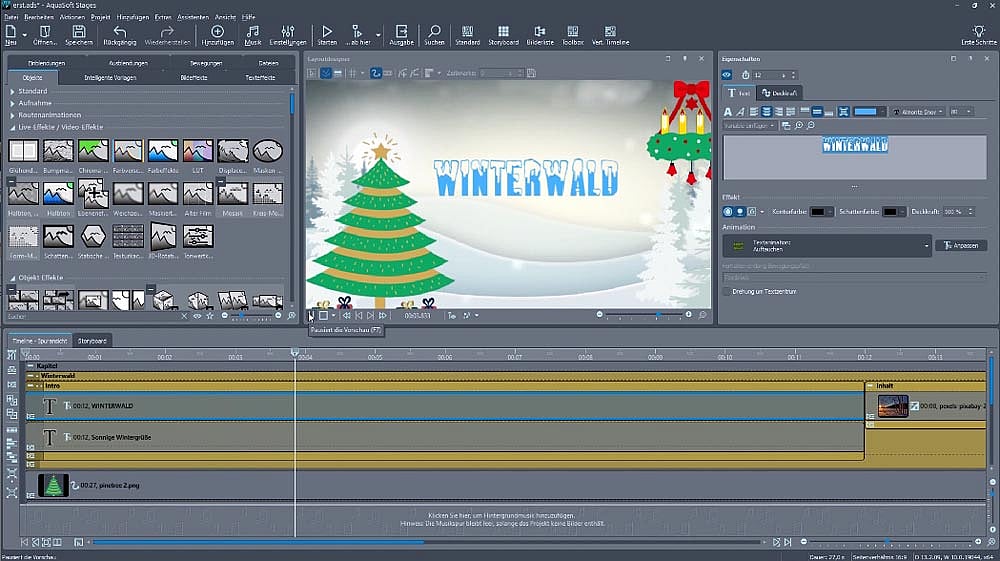Click the Anpassen button

(961, 245)
